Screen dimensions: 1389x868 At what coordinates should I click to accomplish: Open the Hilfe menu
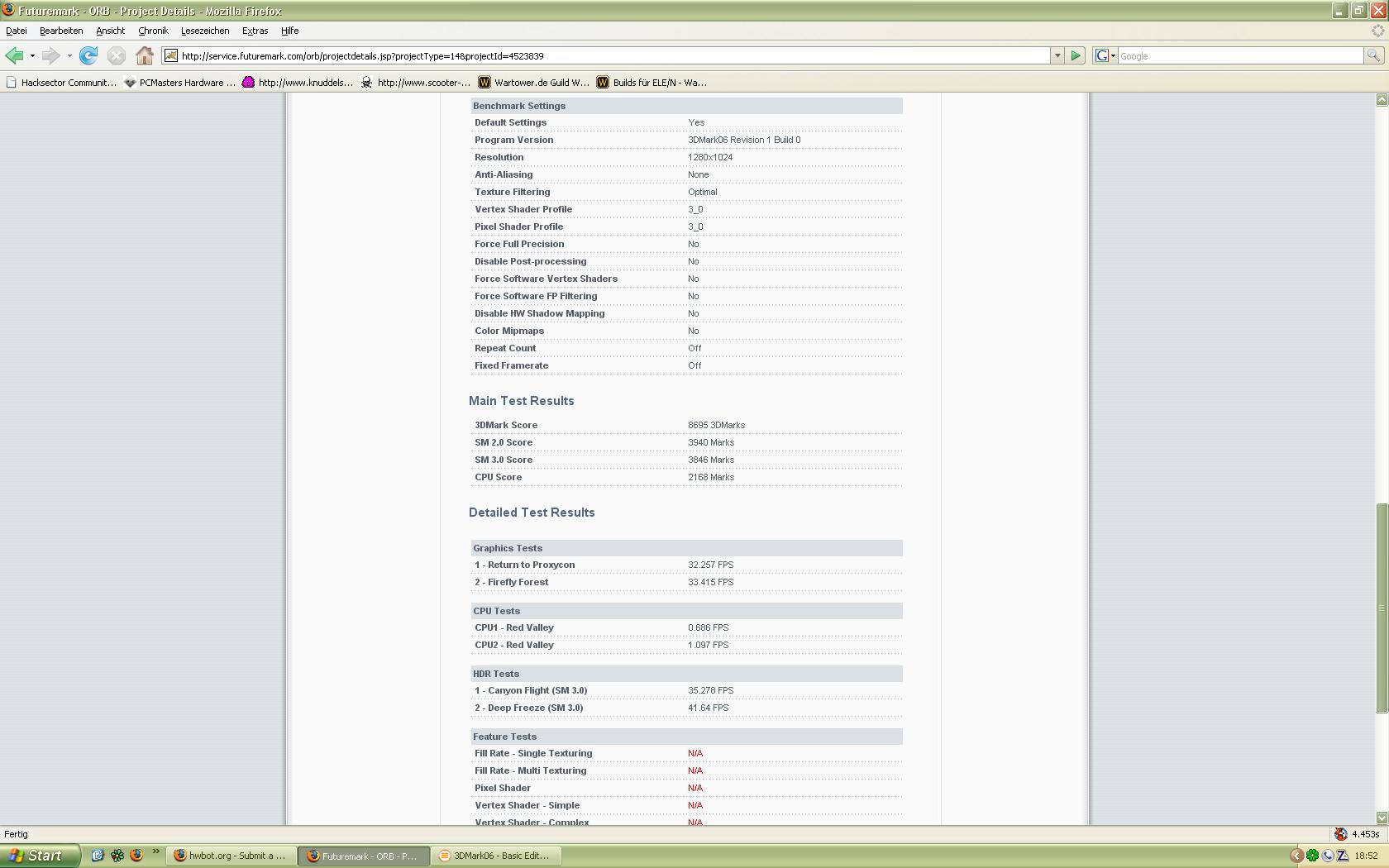click(x=289, y=31)
